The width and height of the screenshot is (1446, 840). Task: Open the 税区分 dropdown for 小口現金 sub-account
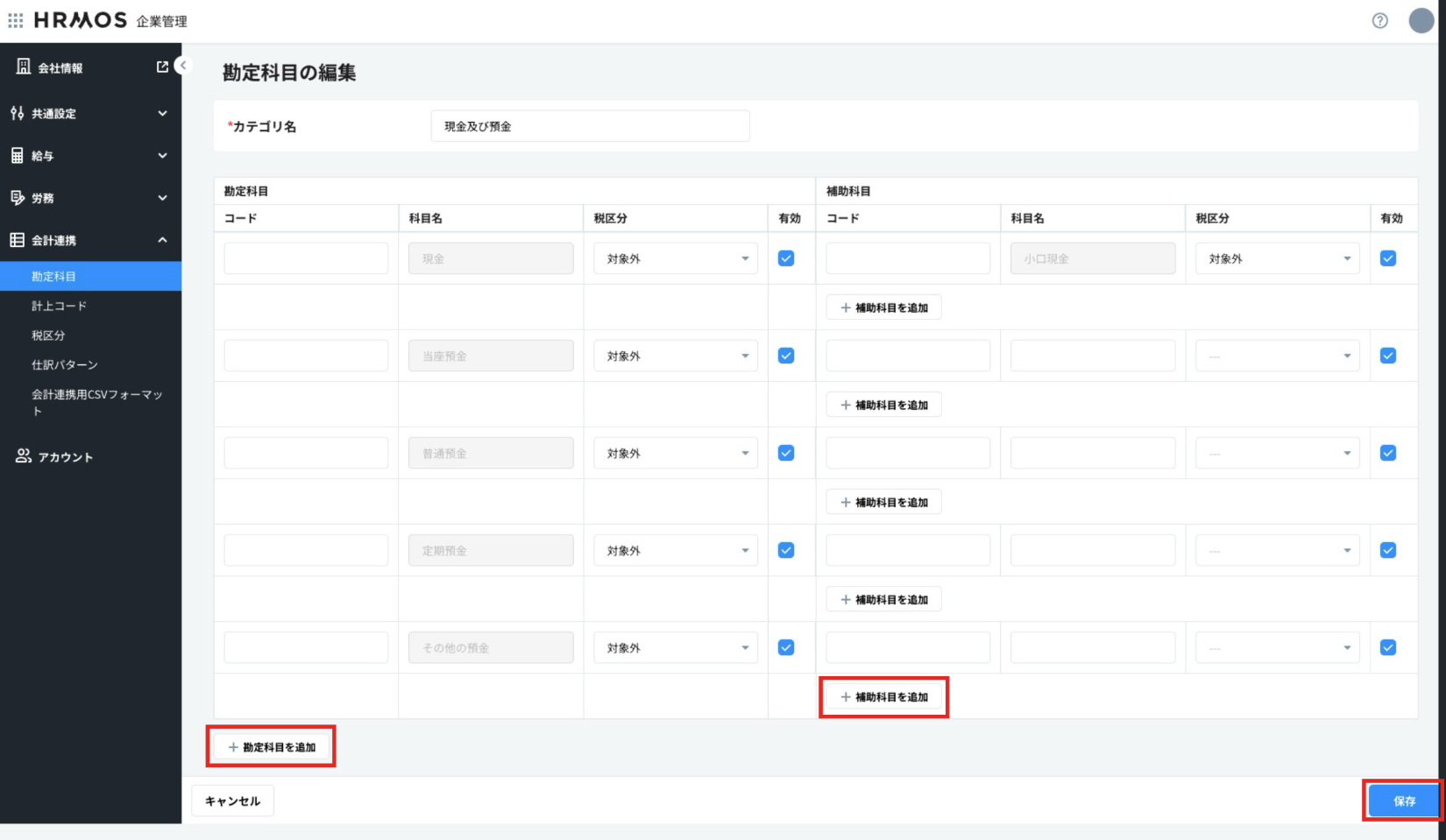1277,258
